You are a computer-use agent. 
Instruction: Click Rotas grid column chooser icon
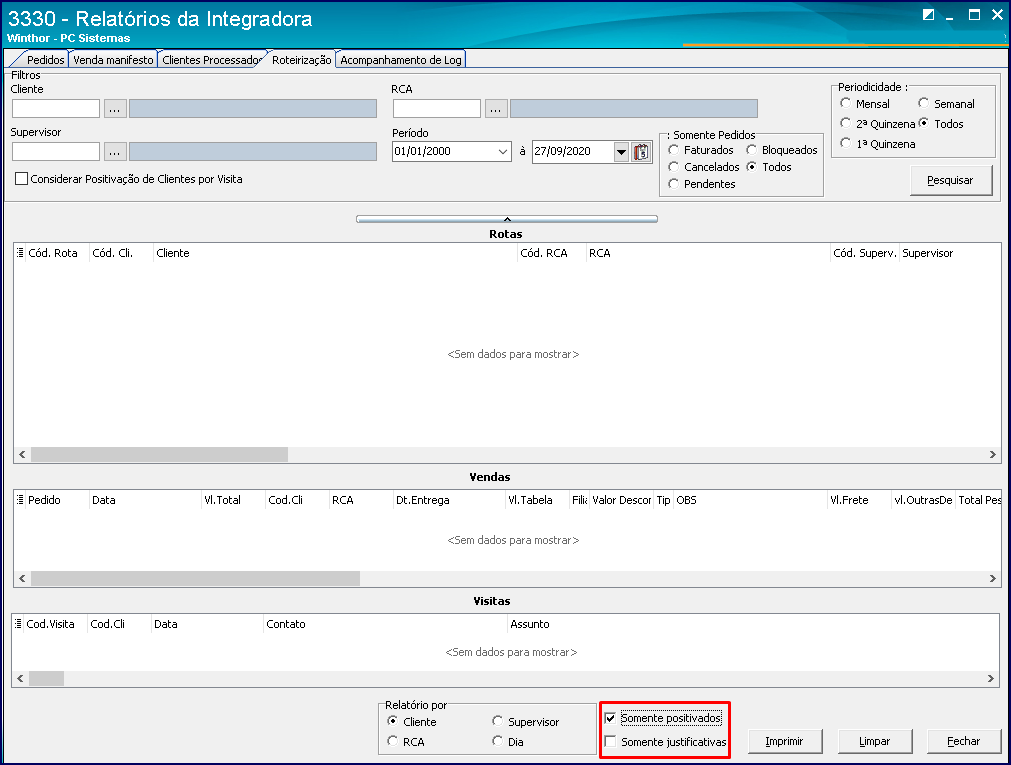click(x=20, y=253)
